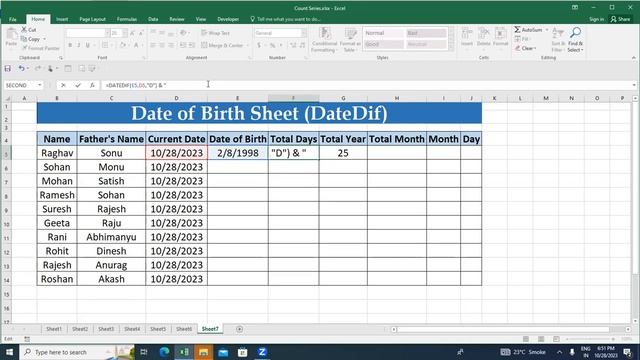Open Conditional Formatting menu
Screen dimensions: 640x360
pyautogui.click(x=324, y=40)
